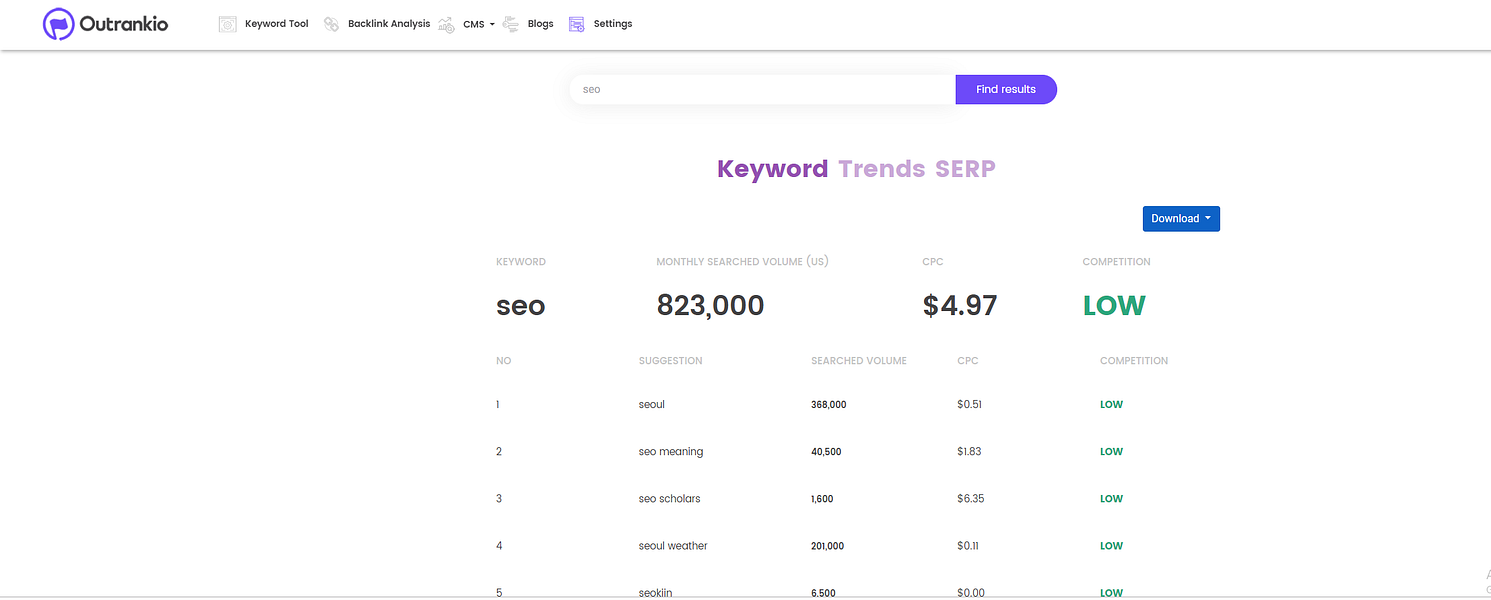
Task: Click the summary CPC label
Action: point(933,262)
